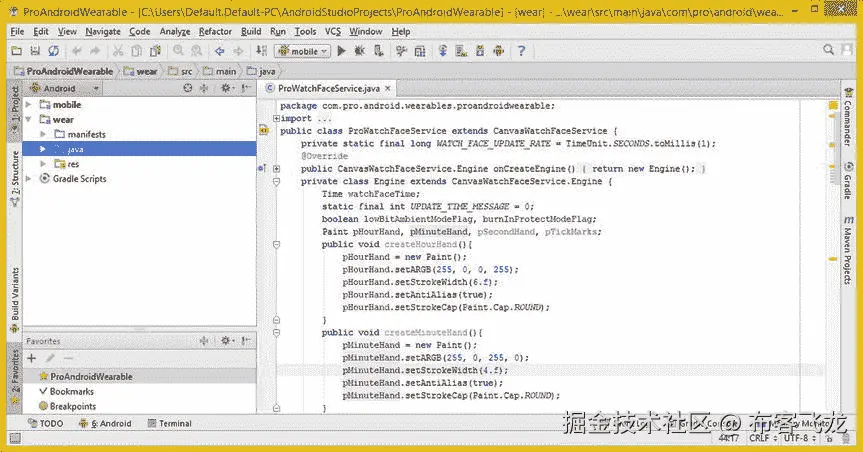Viewport: 863px width, 452px height.
Task: Click the Make Project icon
Action: (261, 51)
